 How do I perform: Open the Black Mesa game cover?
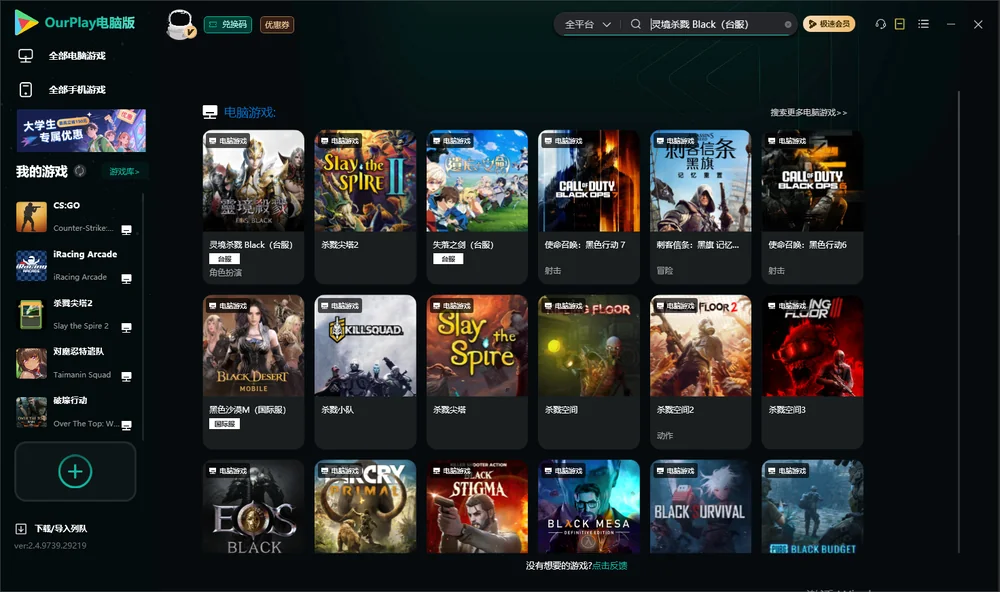(589, 507)
